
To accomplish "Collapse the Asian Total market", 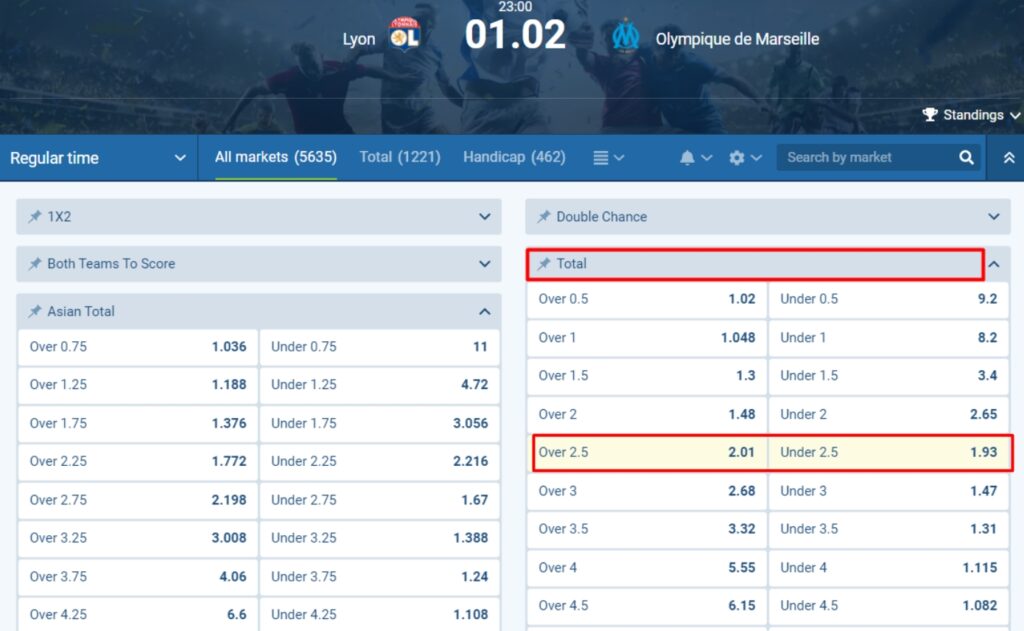I will tap(485, 311).
